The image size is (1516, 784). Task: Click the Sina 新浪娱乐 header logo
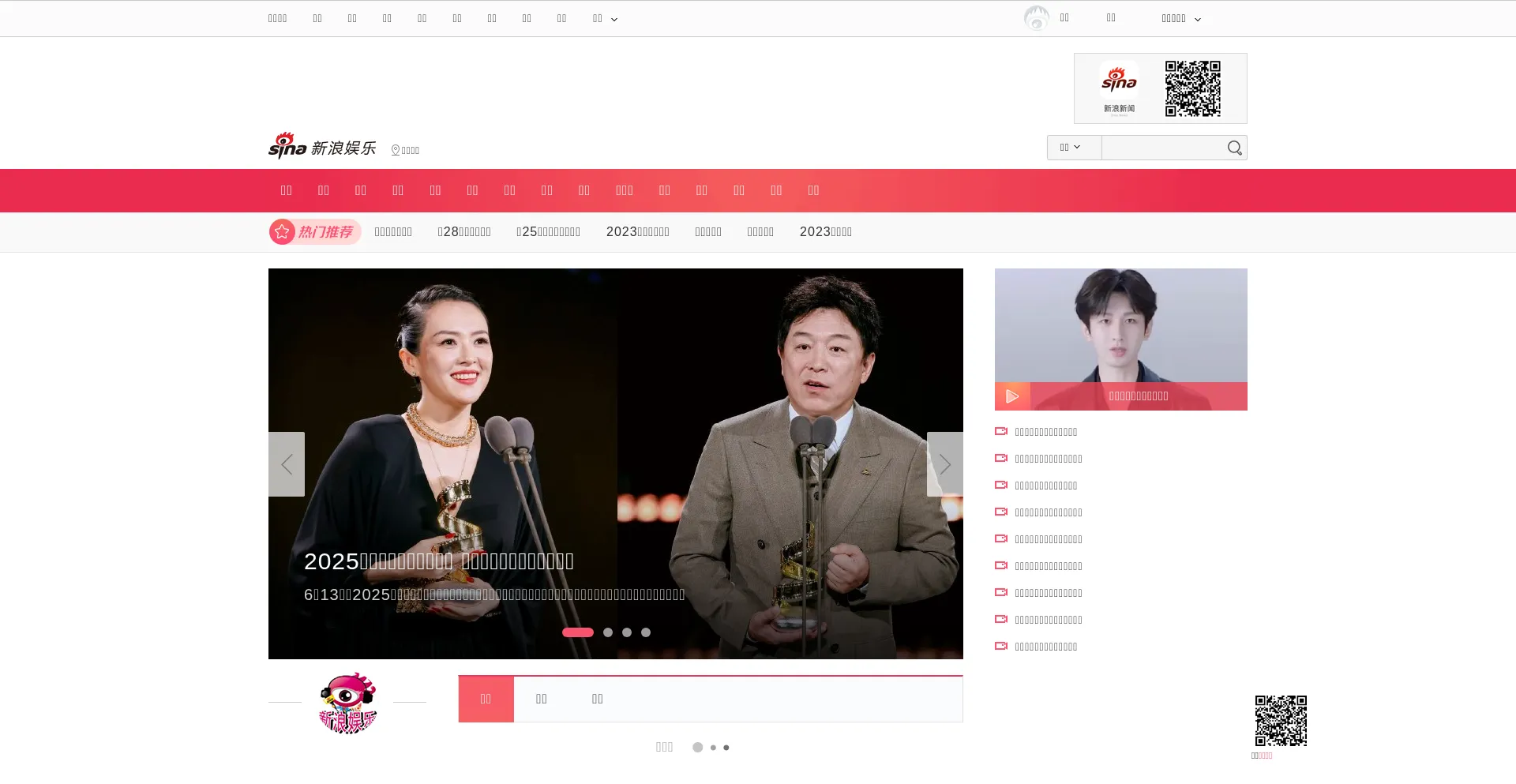click(322, 146)
